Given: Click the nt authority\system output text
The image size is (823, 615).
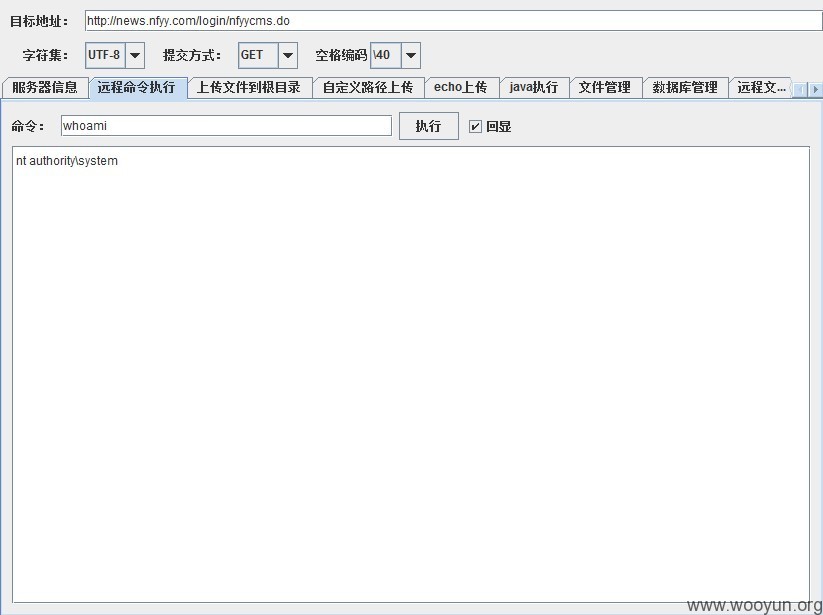Looking at the screenshot, I should coord(67,161).
